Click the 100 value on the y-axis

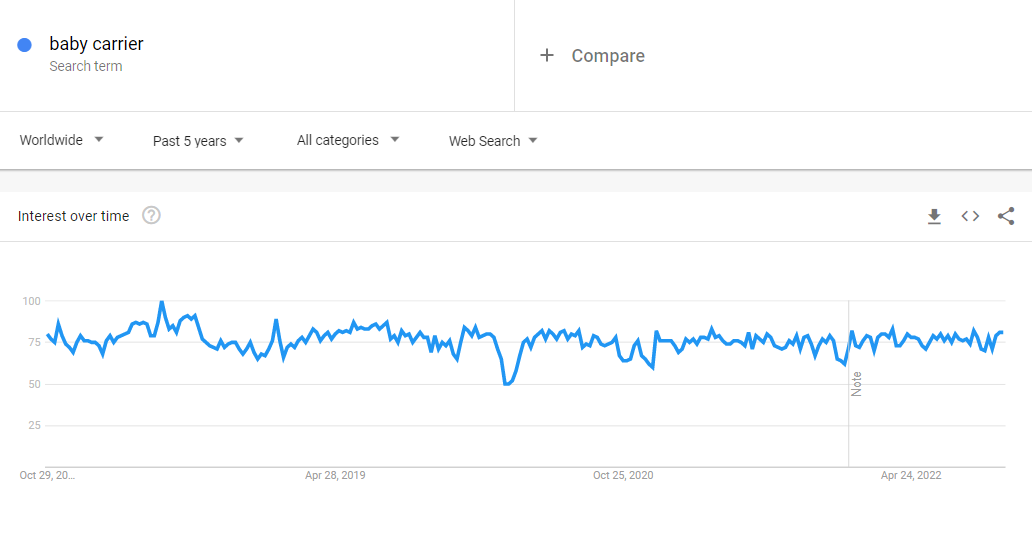pos(31,301)
